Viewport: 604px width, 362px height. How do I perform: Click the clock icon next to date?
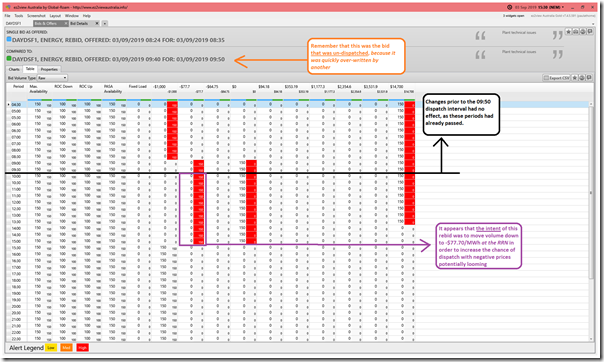(x=509, y=7)
